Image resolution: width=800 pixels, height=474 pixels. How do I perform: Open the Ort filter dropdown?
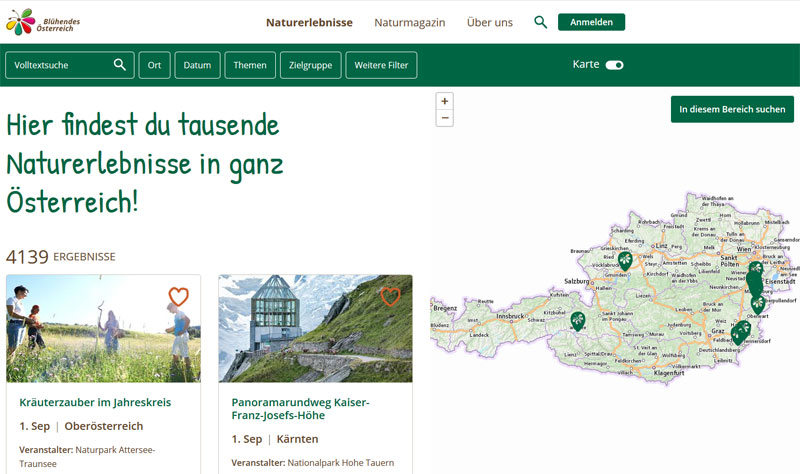pyautogui.click(x=155, y=65)
